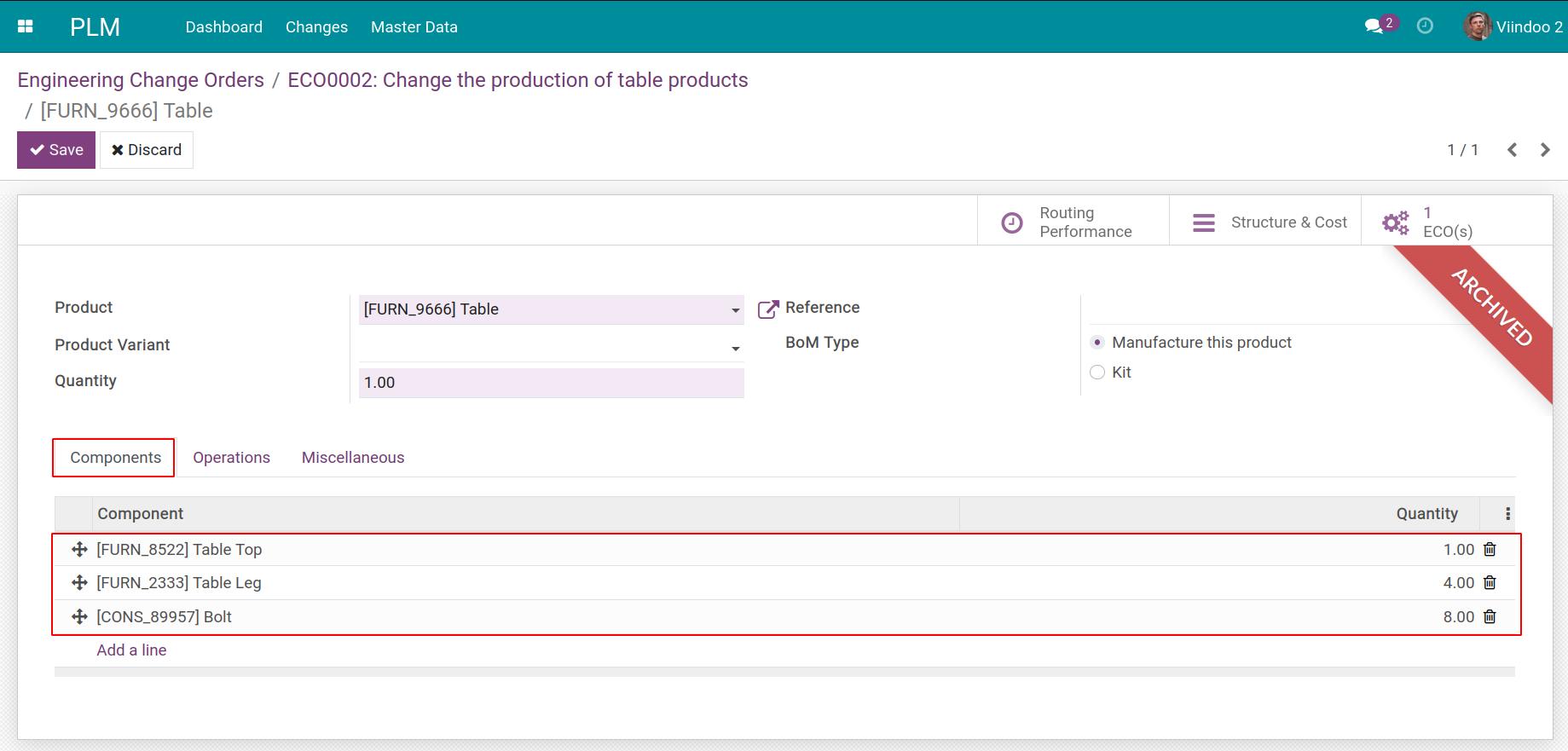The width and height of the screenshot is (1568, 751).
Task: Open the apps grid menu icon
Action: tap(26, 26)
